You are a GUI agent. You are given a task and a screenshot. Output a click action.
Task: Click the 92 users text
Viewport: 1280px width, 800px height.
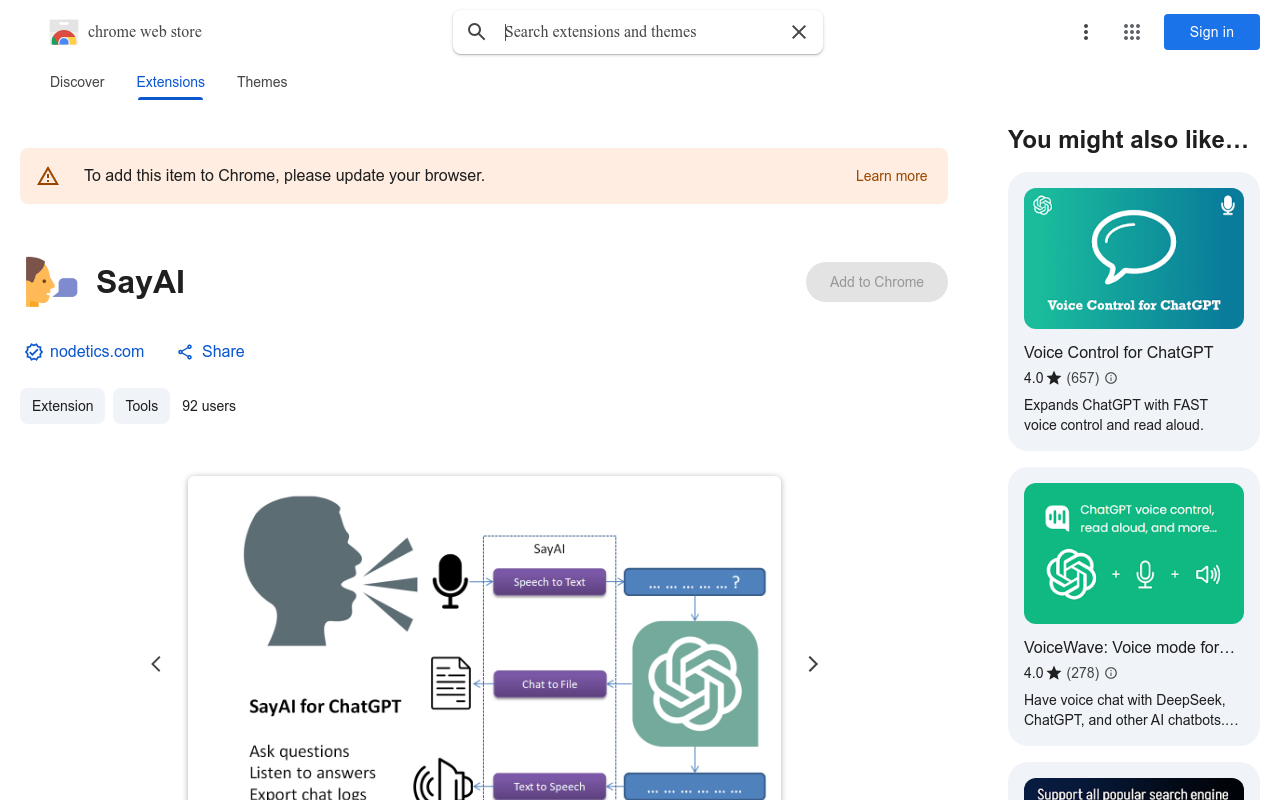[x=209, y=406]
